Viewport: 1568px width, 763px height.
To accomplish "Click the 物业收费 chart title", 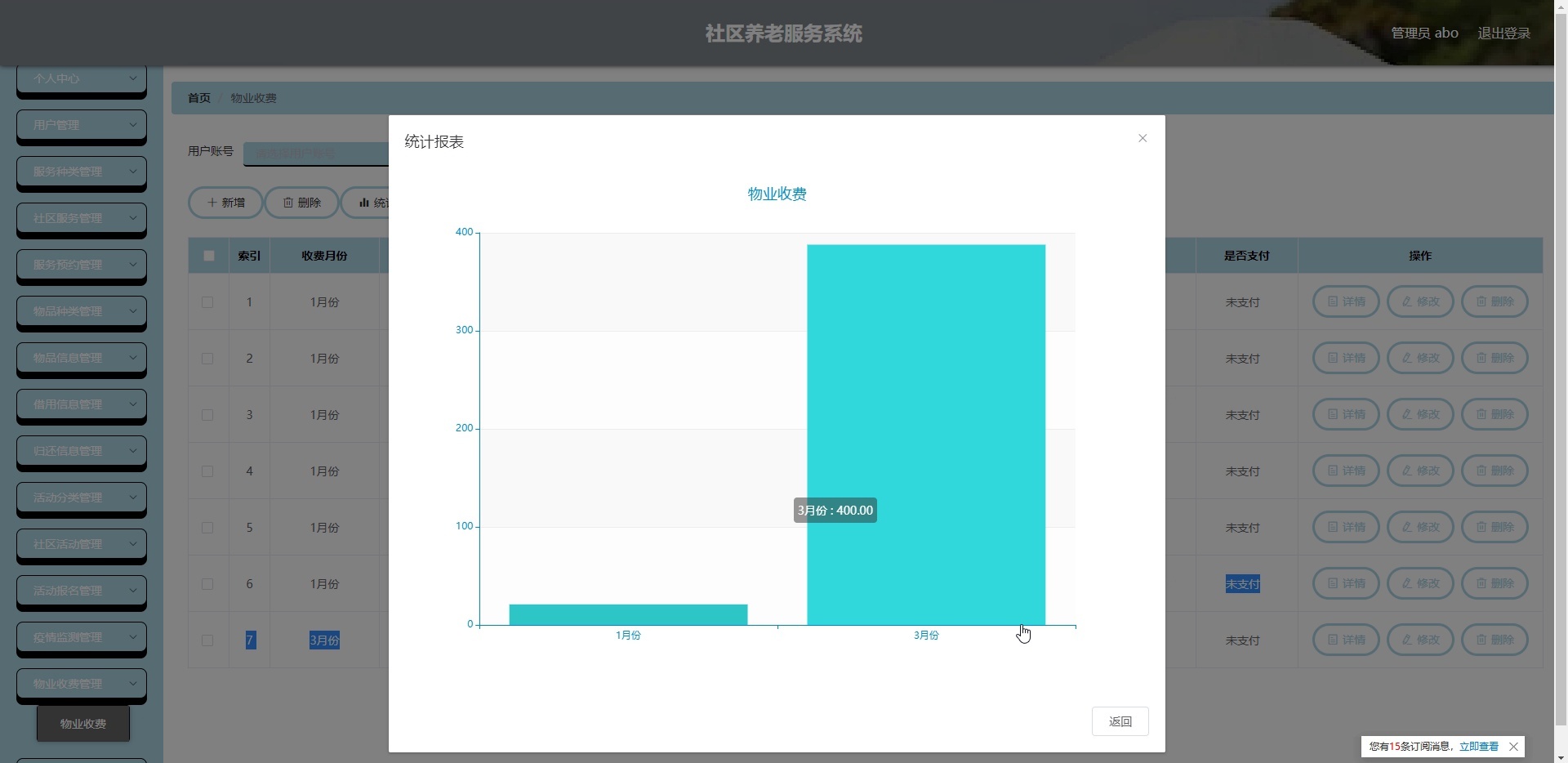I will pyautogui.click(x=777, y=194).
